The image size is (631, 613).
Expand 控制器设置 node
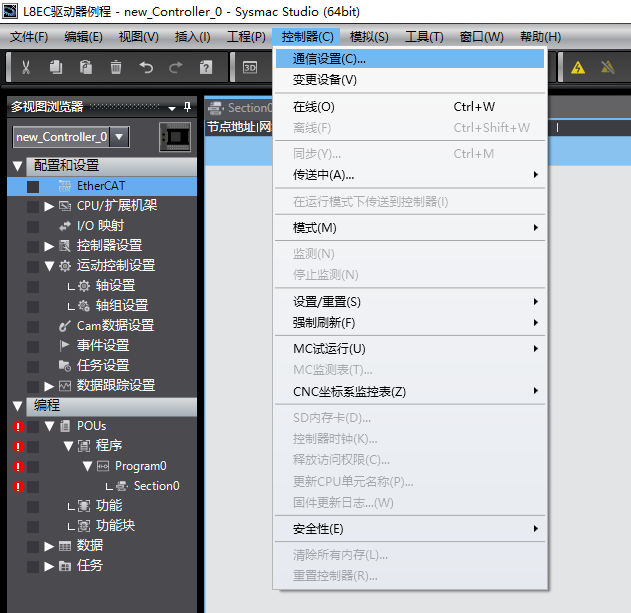pyautogui.click(x=49, y=246)
